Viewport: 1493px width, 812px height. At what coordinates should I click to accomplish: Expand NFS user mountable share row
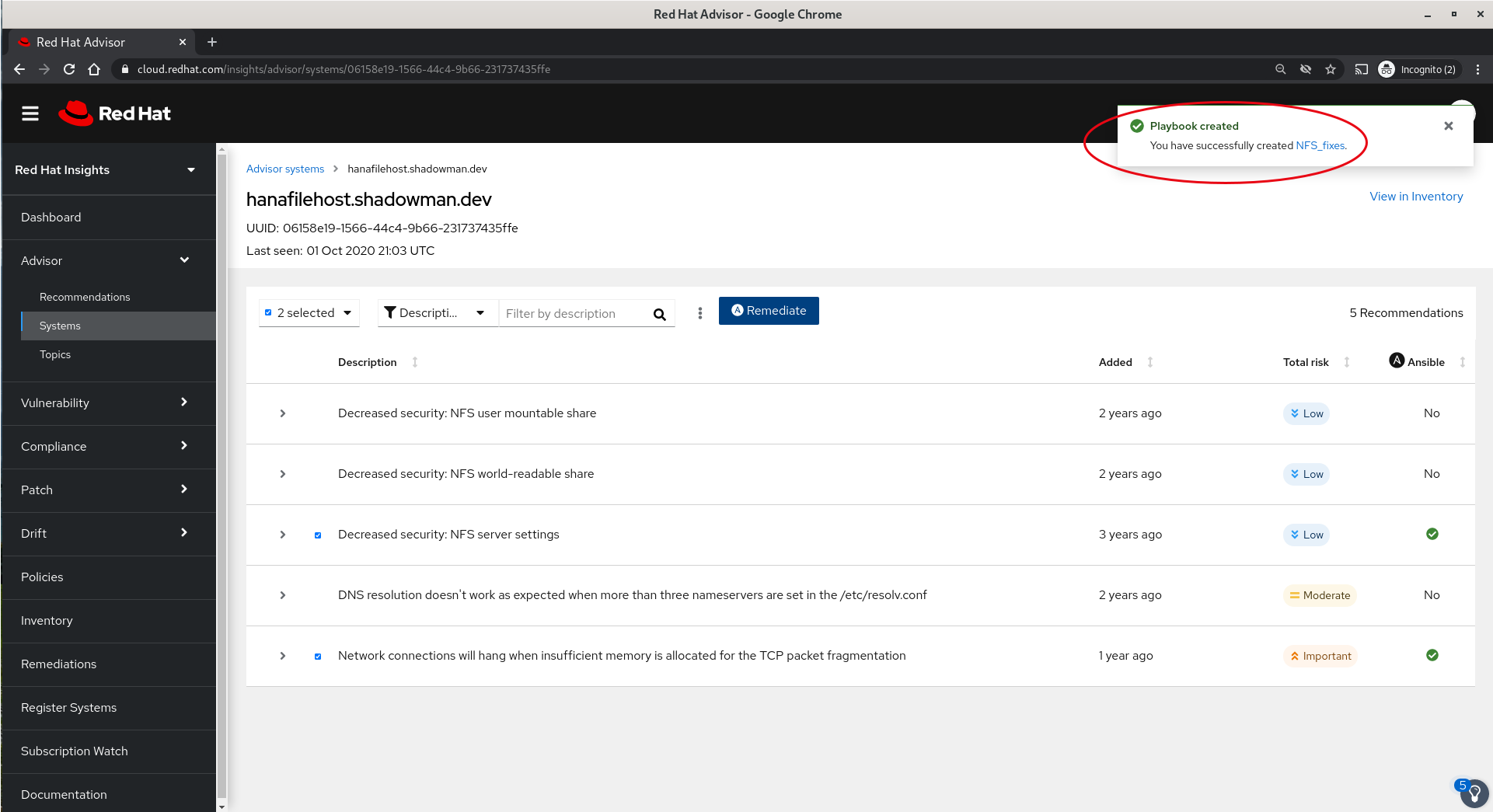283,413
